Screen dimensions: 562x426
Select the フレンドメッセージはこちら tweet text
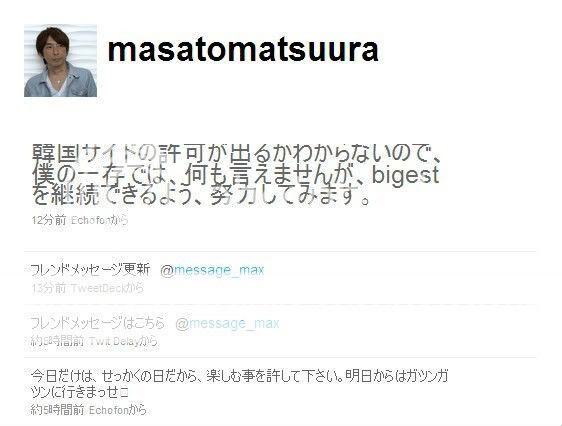coord(97,323)
